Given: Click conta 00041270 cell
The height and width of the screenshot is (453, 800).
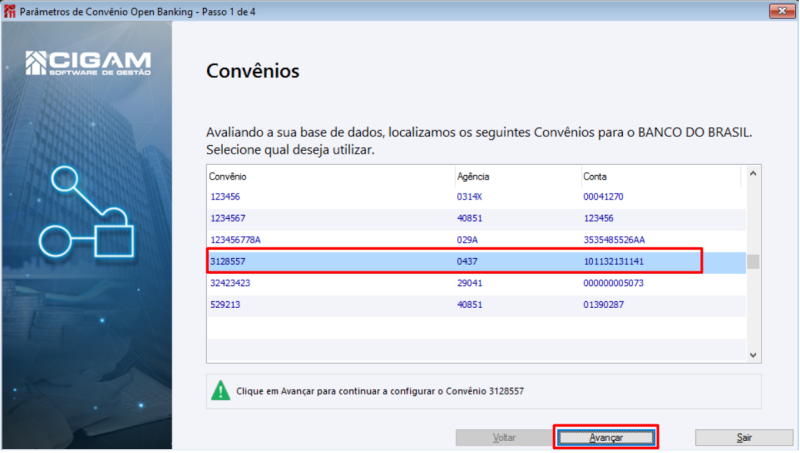Looking at the screenshot, I should pos(603,197).
